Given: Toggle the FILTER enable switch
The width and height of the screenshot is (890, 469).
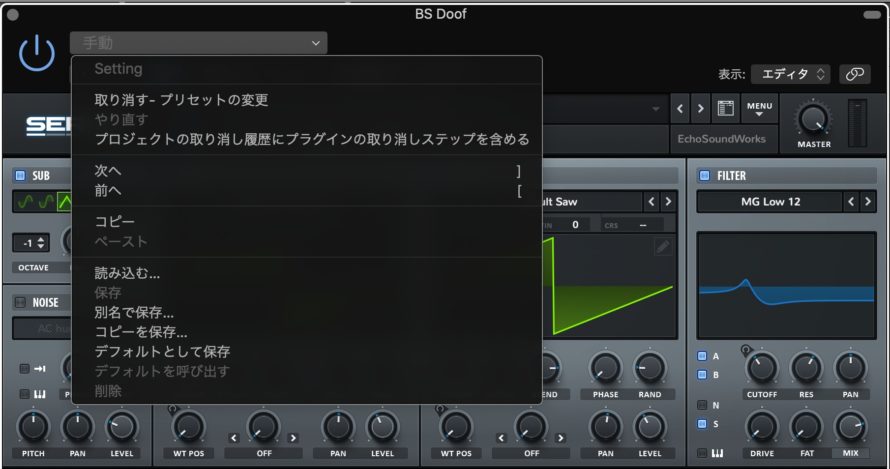Looking at the screenshot, I should (705, 176).
